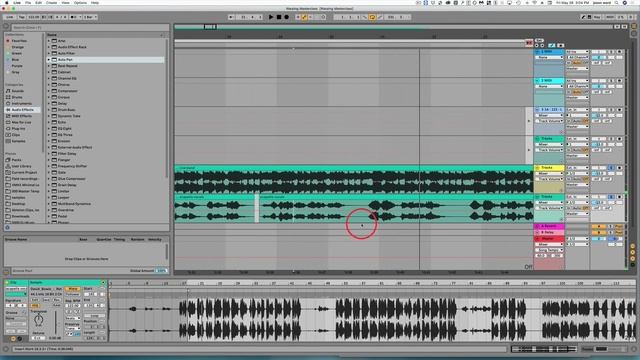Arm the Arrangement Record button
The image size is (640, 360).
[x=287, y=17]
